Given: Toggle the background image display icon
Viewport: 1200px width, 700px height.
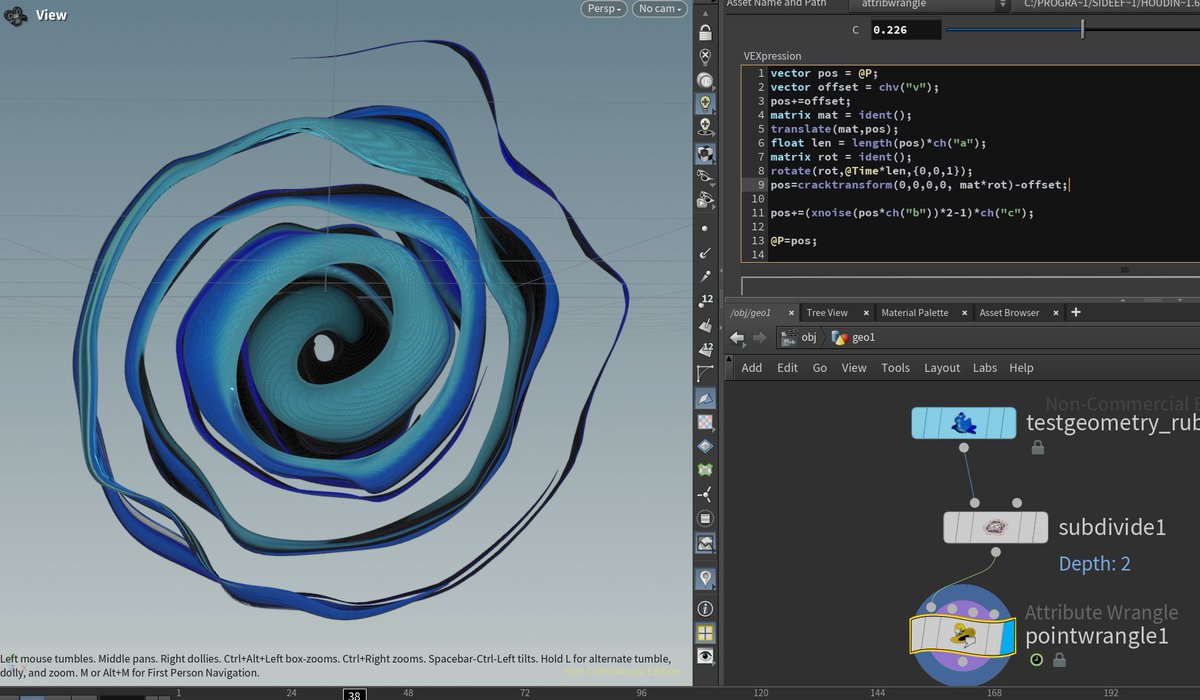Looking at the screenshot, I should tap(706, 544).
